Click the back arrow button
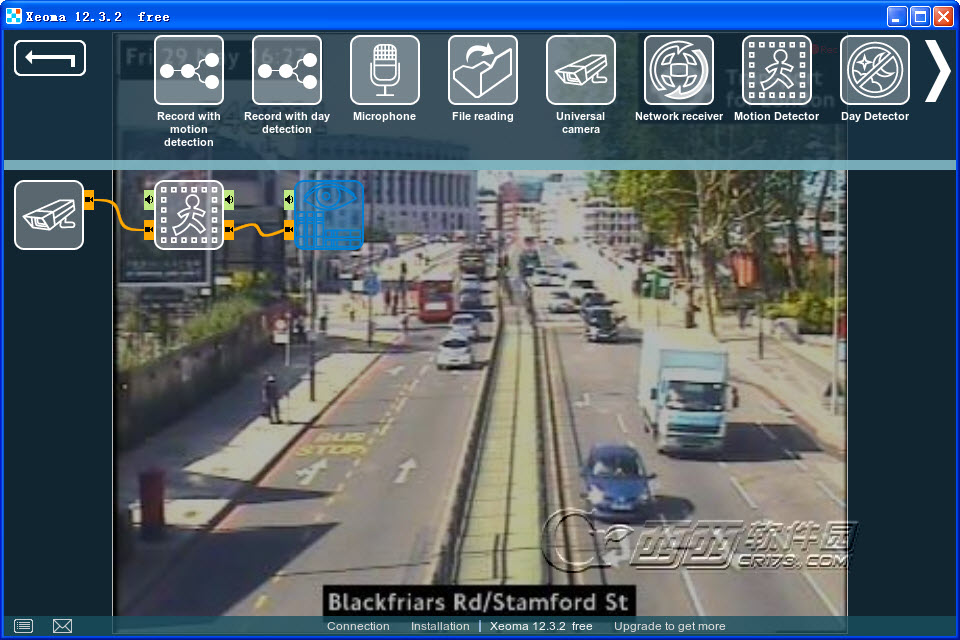This screenshot has height=640, width=960. coord(50,58)
